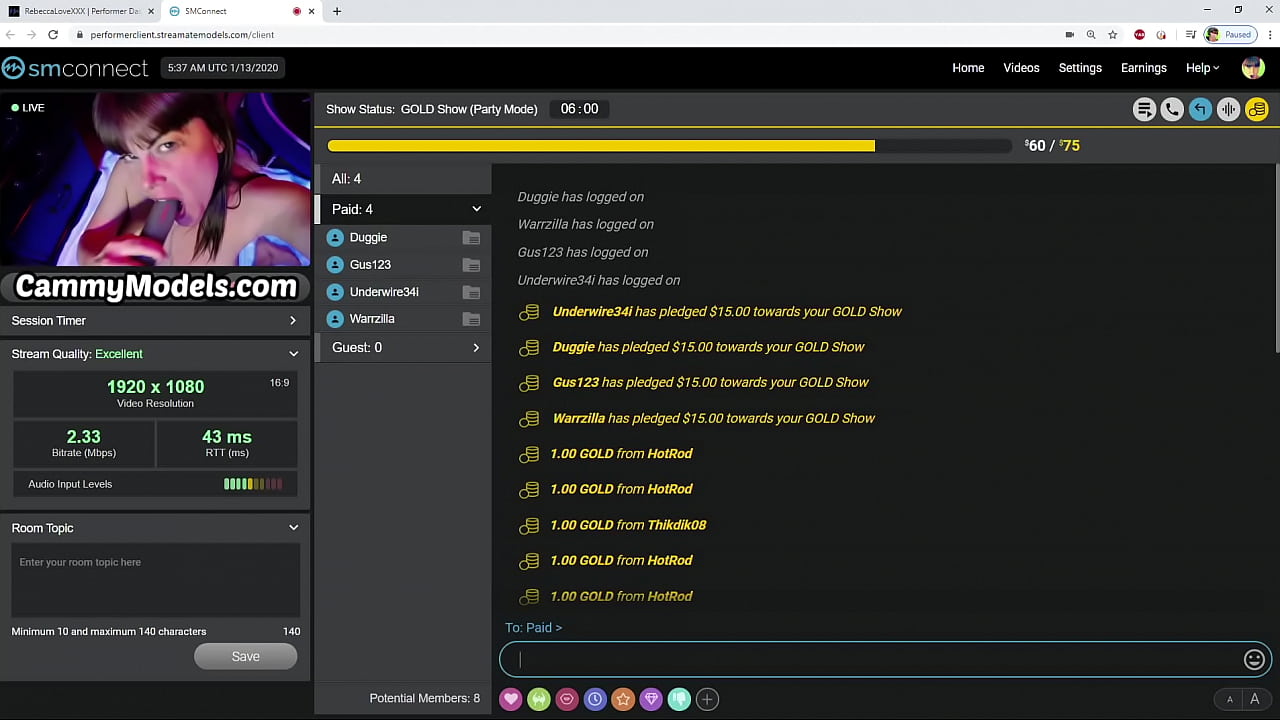Click the room topic text field

(x=155, y=580)
